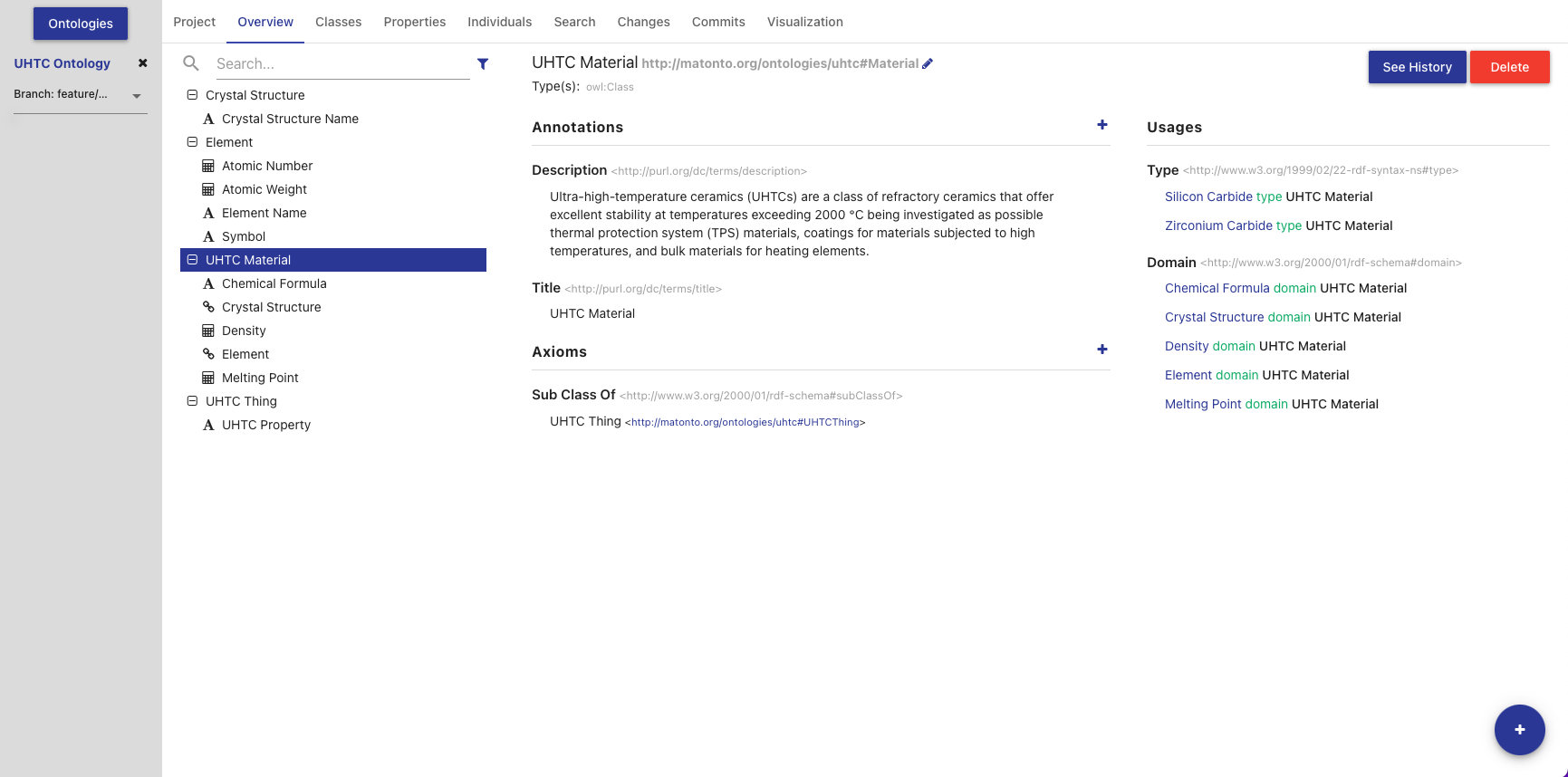Image resolution: width=1568 pixels, height=777 pixels.
Task: Click the Atomic Weight data property icon
Action: (x=208, y=189)
